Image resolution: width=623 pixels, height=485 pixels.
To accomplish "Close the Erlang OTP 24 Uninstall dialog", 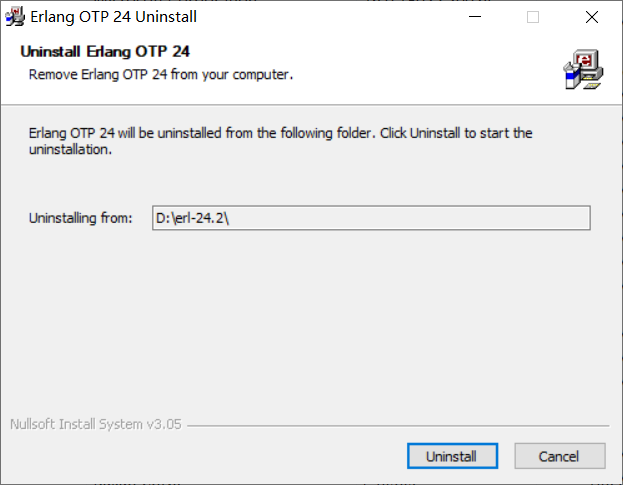I will [591, 17].
